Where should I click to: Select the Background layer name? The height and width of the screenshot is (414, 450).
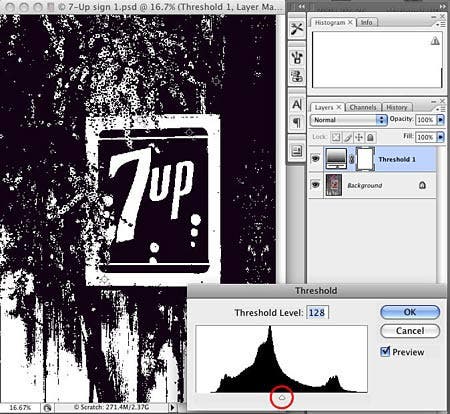point(365,185)
